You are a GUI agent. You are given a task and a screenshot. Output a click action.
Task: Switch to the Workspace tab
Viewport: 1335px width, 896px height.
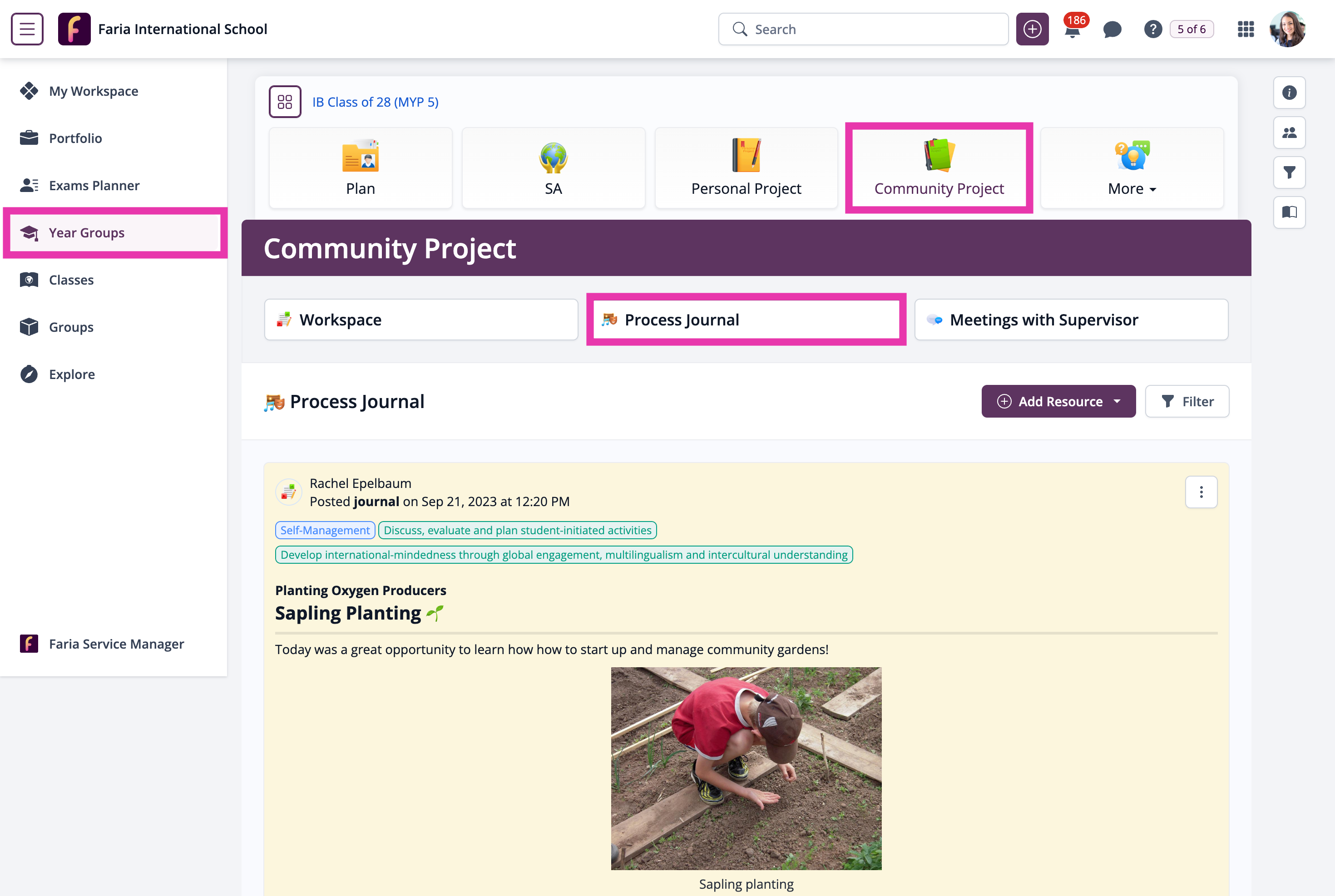point(421,320)
